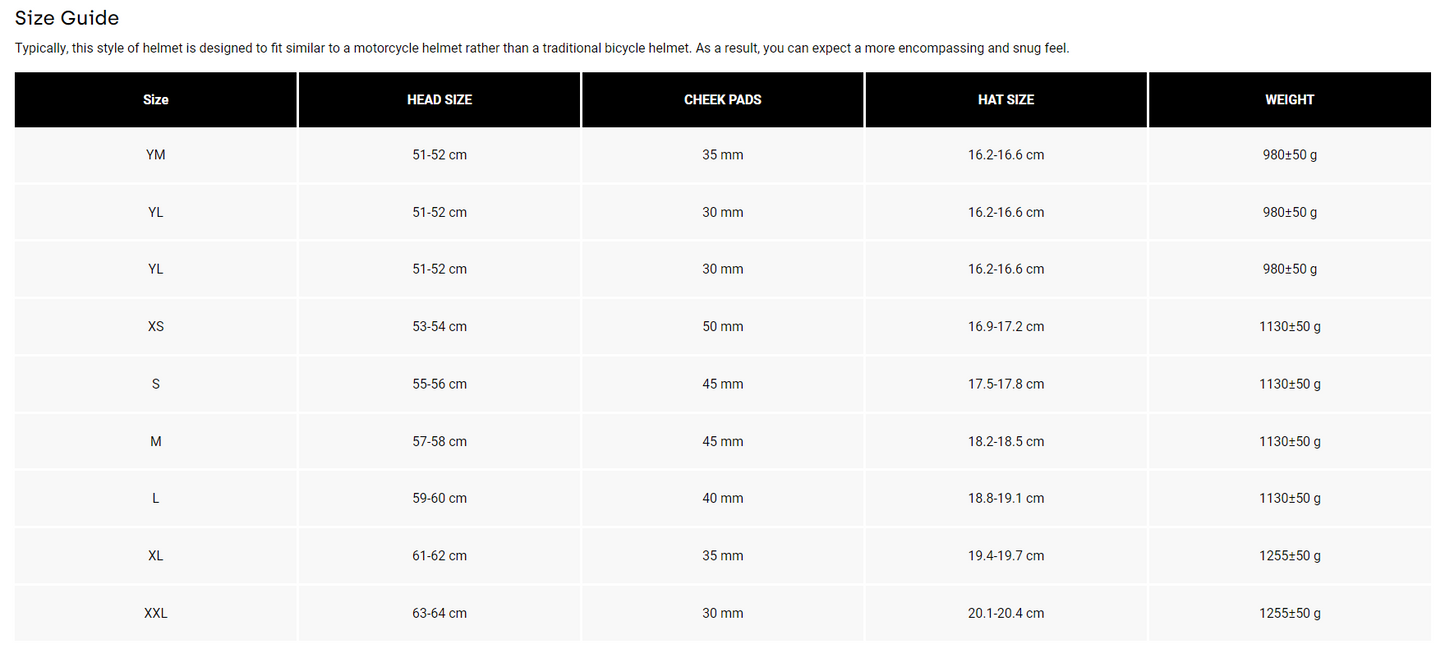Screen dimensions: 1445x649
Task: Select the 53-54 cm head size cell
Action: pos(439,327)
